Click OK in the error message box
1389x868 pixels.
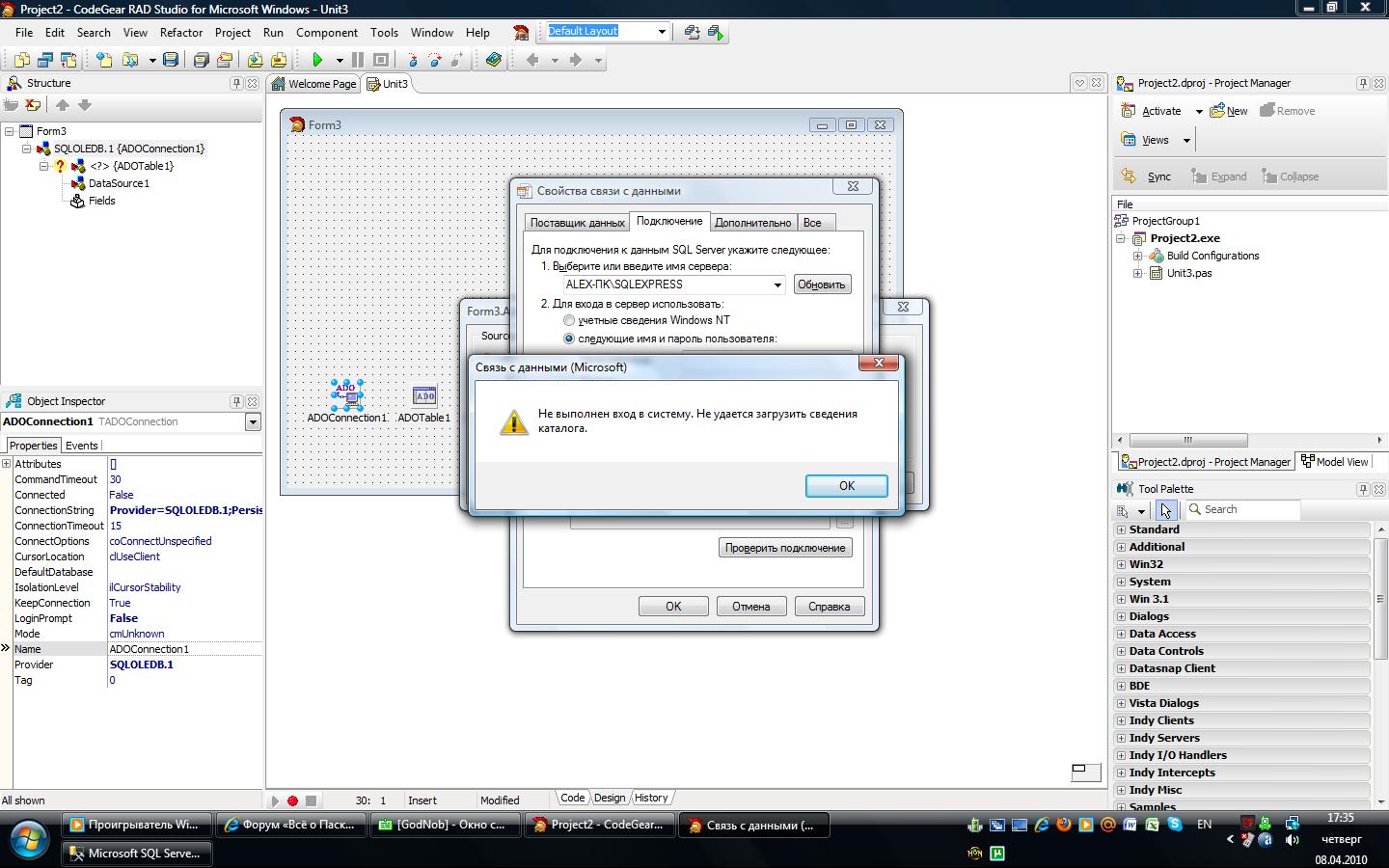pos(847,486)
